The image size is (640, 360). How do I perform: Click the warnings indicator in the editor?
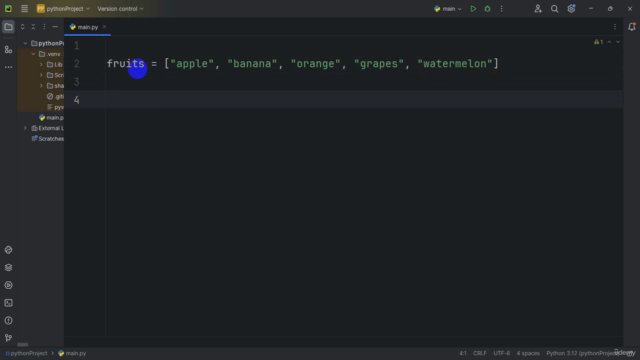[x=598, y=42]
